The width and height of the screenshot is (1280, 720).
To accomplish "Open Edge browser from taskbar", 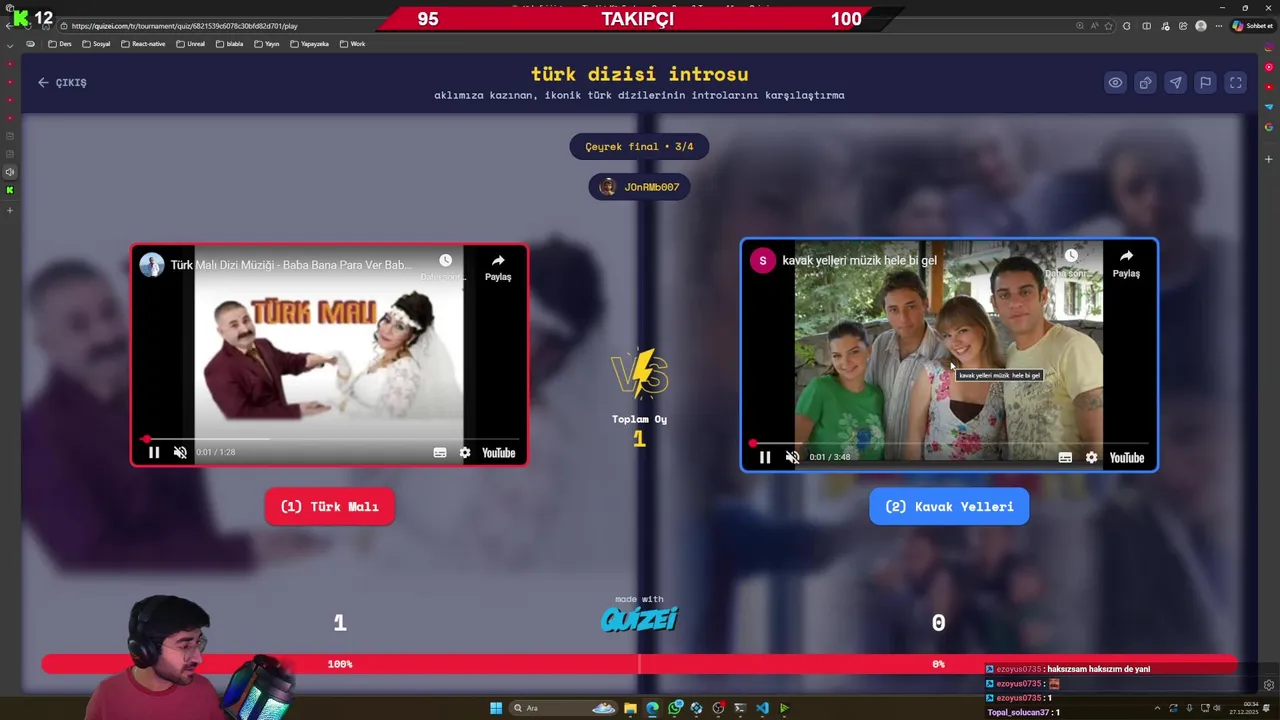I will coord(652,708).
